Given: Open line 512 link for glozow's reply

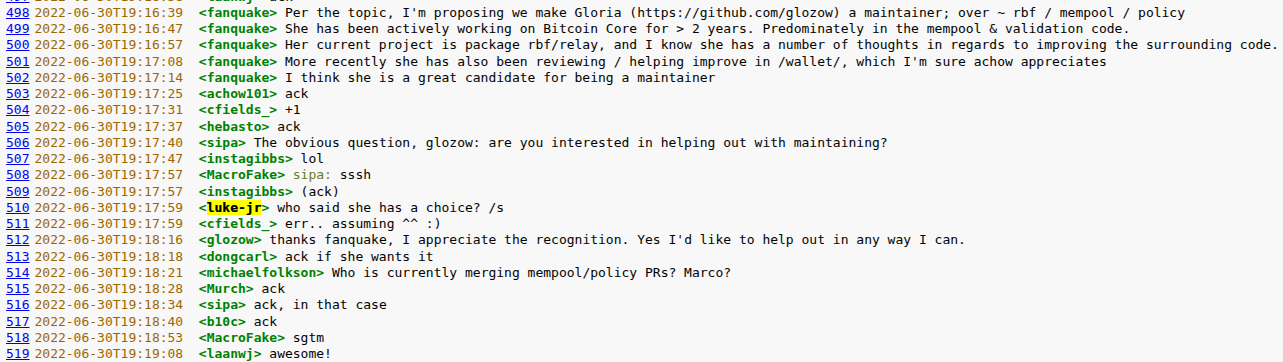Looking at the screenshot, I should pyautogui.click(x=18, y=239).
